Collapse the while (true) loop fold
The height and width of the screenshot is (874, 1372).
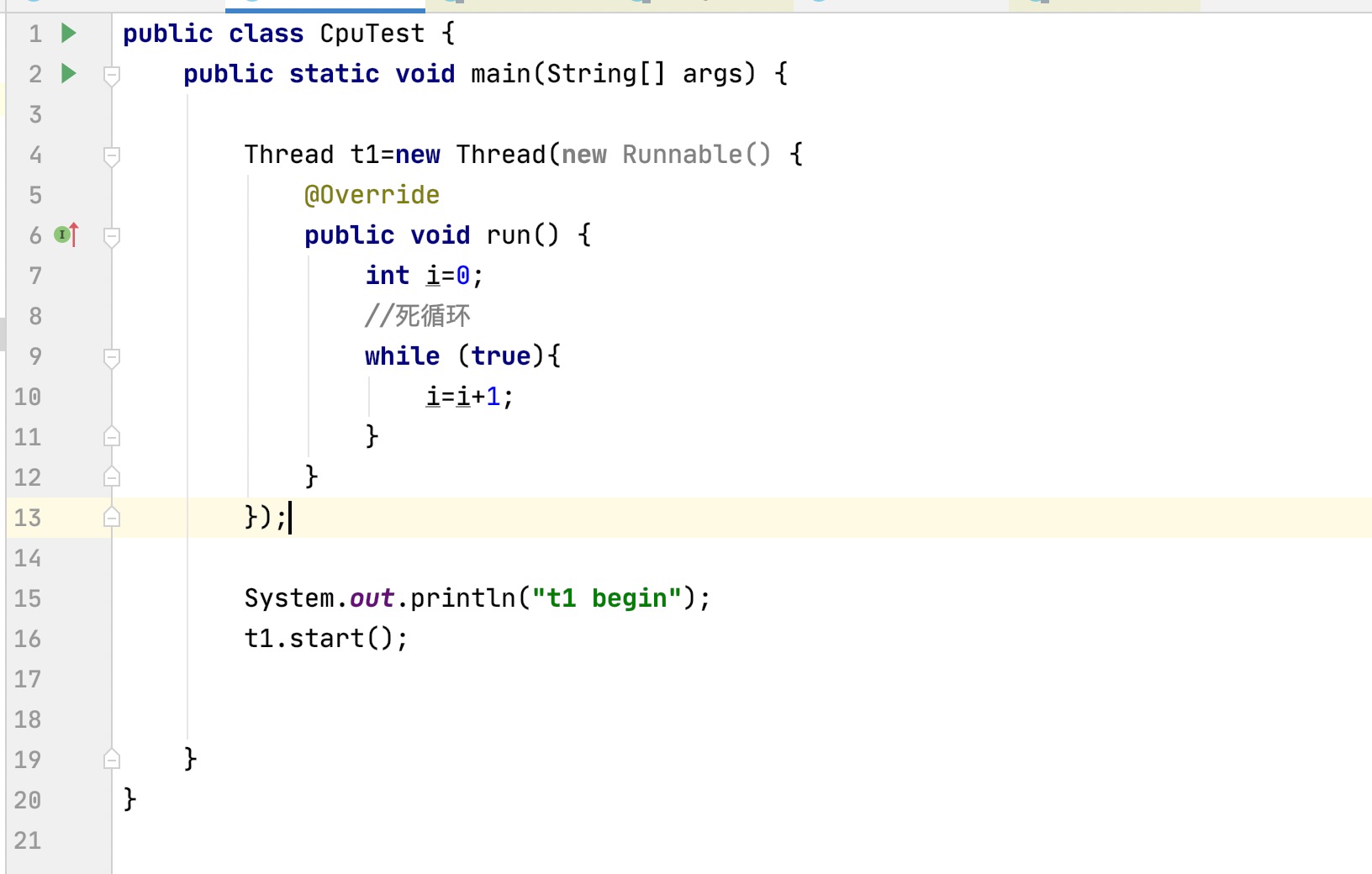[112, 358]
